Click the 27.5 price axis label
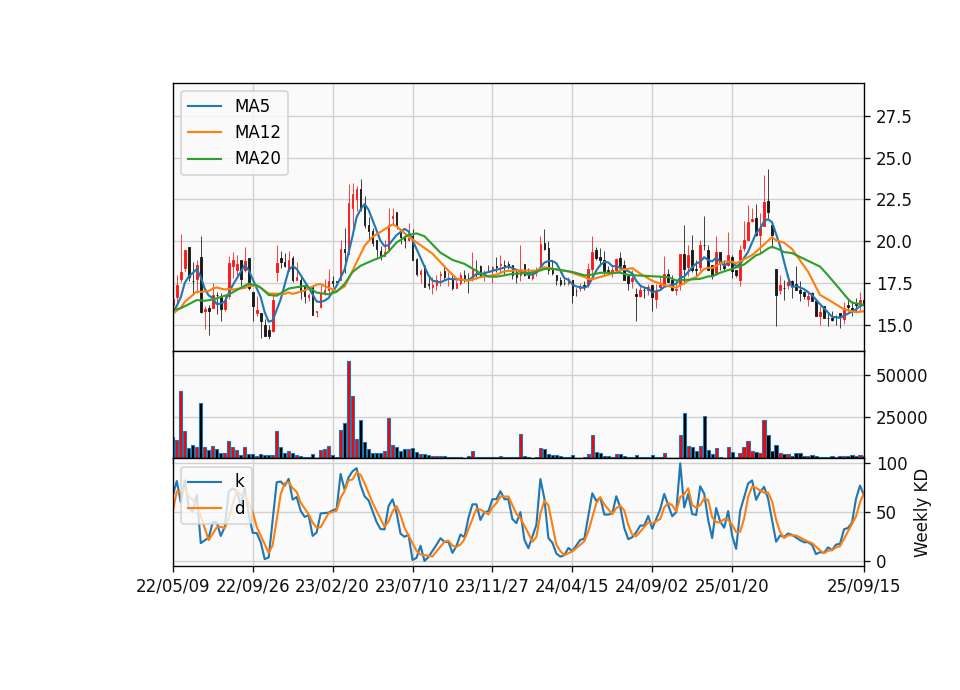 (894, 117)
